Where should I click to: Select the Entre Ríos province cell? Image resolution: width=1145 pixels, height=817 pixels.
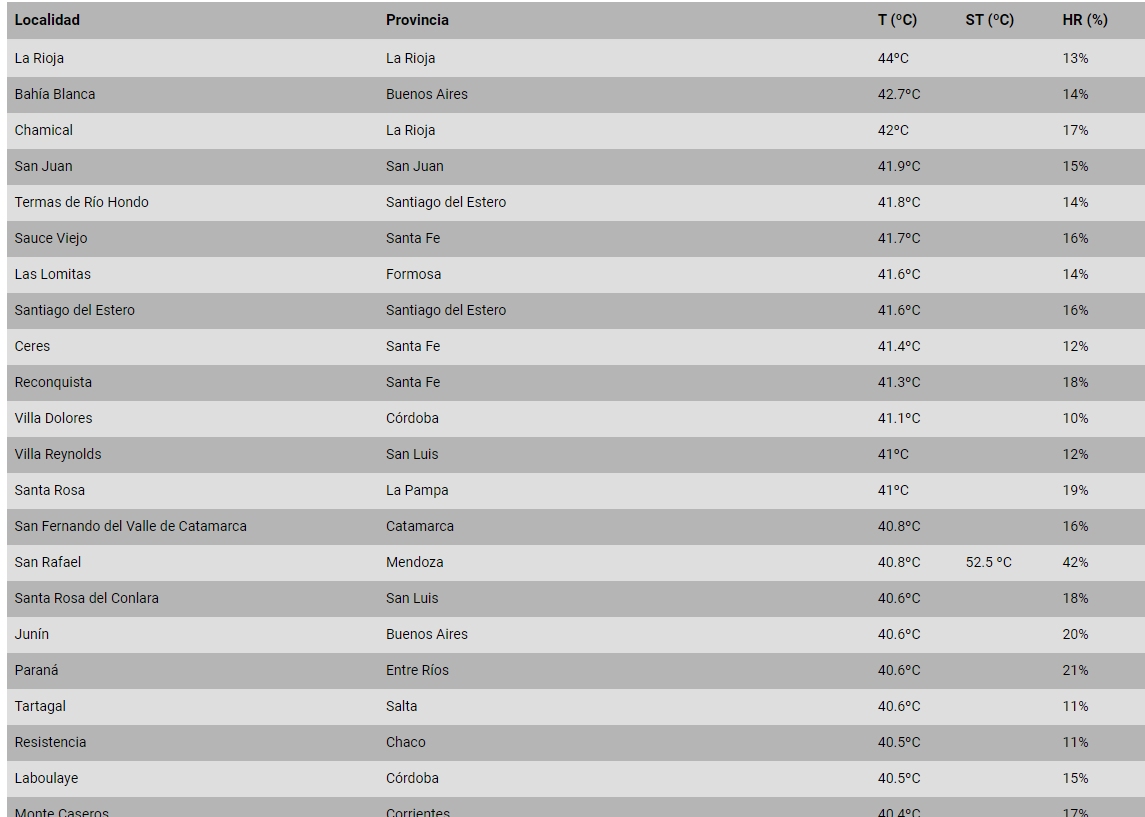(417, 670)
